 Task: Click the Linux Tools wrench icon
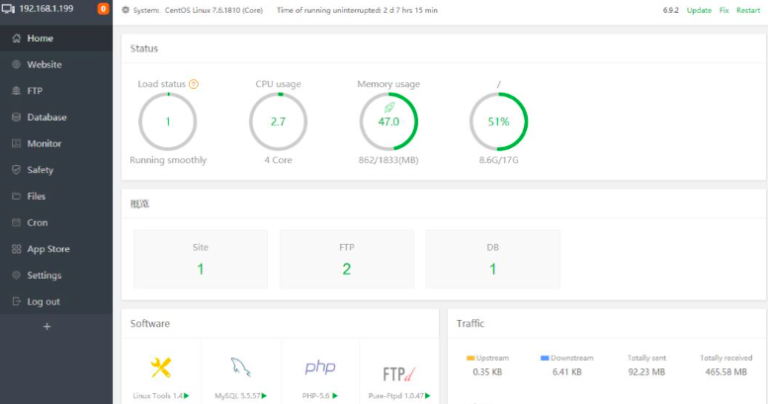click(161, 368)
